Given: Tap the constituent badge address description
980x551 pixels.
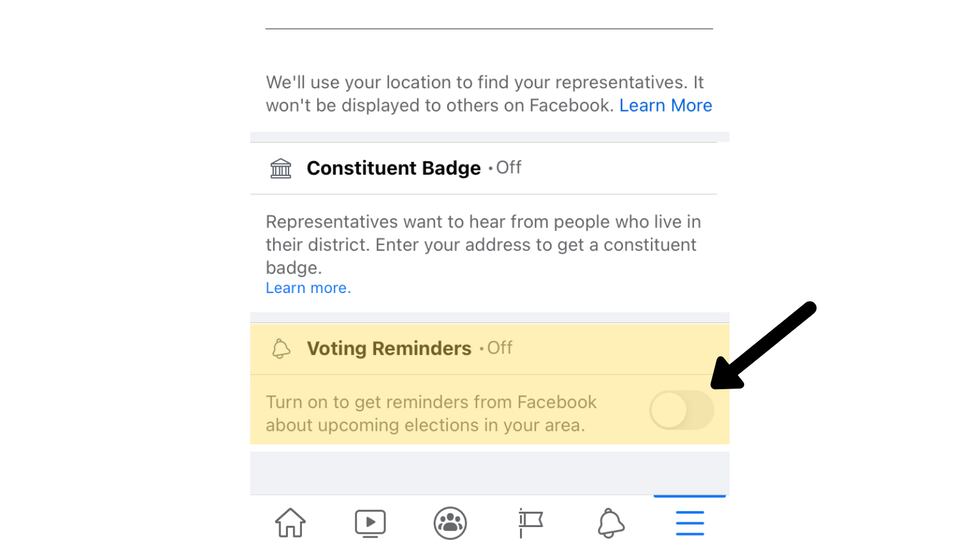Looking at the screenshot, I should [481, 244].
